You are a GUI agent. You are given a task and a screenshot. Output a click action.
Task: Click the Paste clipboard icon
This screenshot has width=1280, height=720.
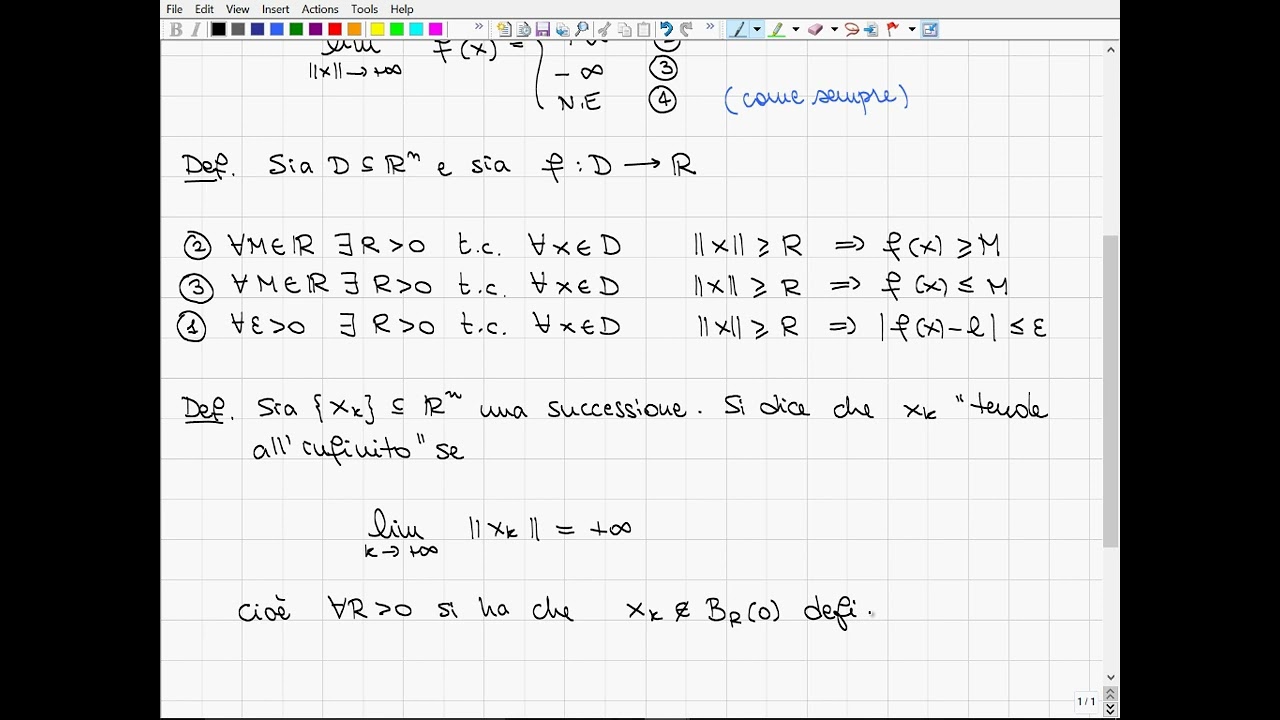tap(644, 29)
